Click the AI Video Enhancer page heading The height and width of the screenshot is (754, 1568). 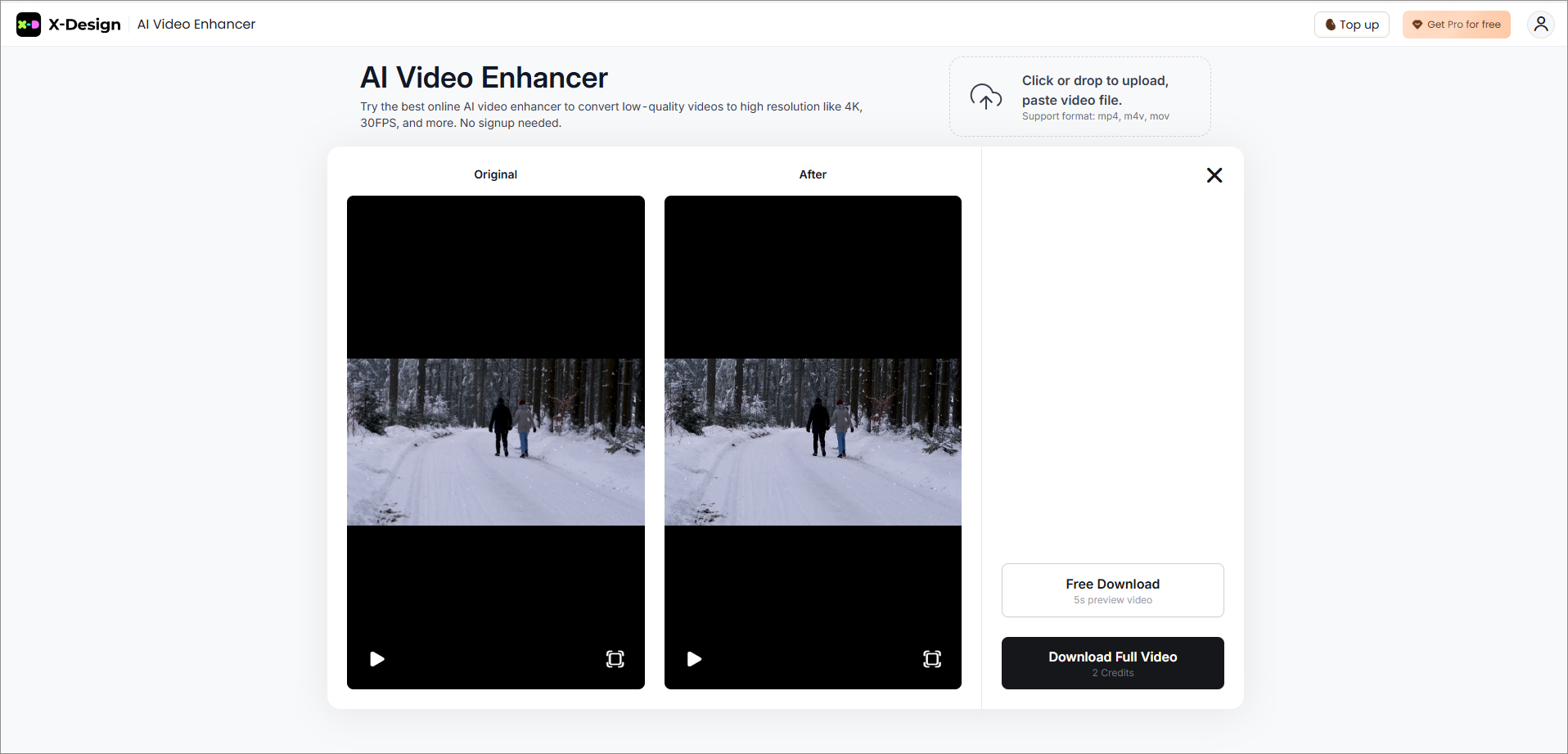pos(484,78)
